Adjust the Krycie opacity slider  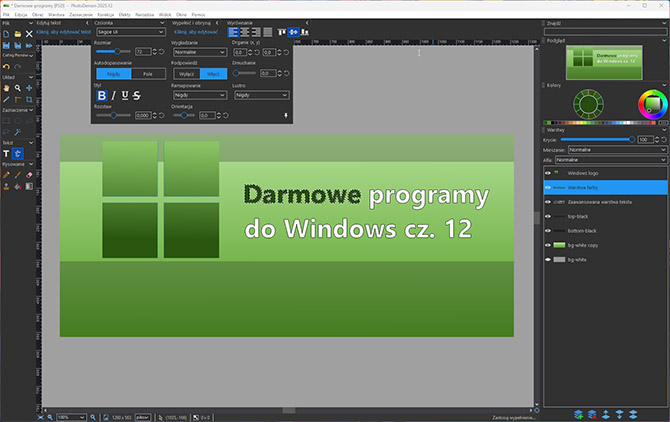(x=597, y=139)
